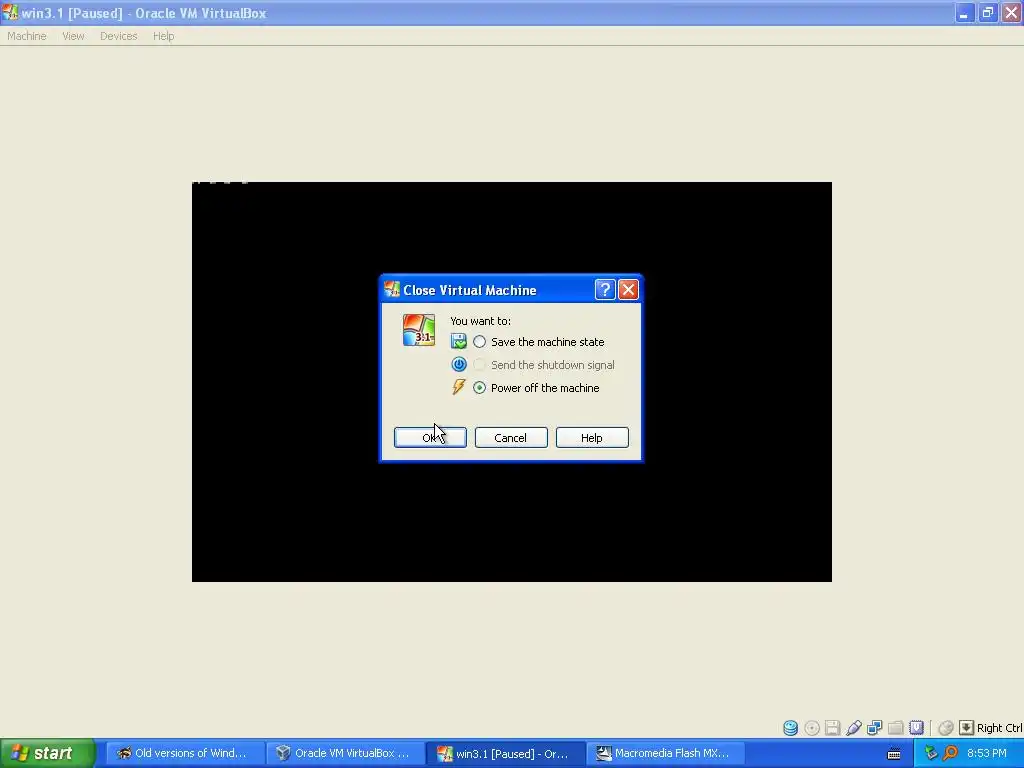
Task: Switch to Macromedia Flash MX taskbar item
Action: pyautogui.click(x=664, y=753)
